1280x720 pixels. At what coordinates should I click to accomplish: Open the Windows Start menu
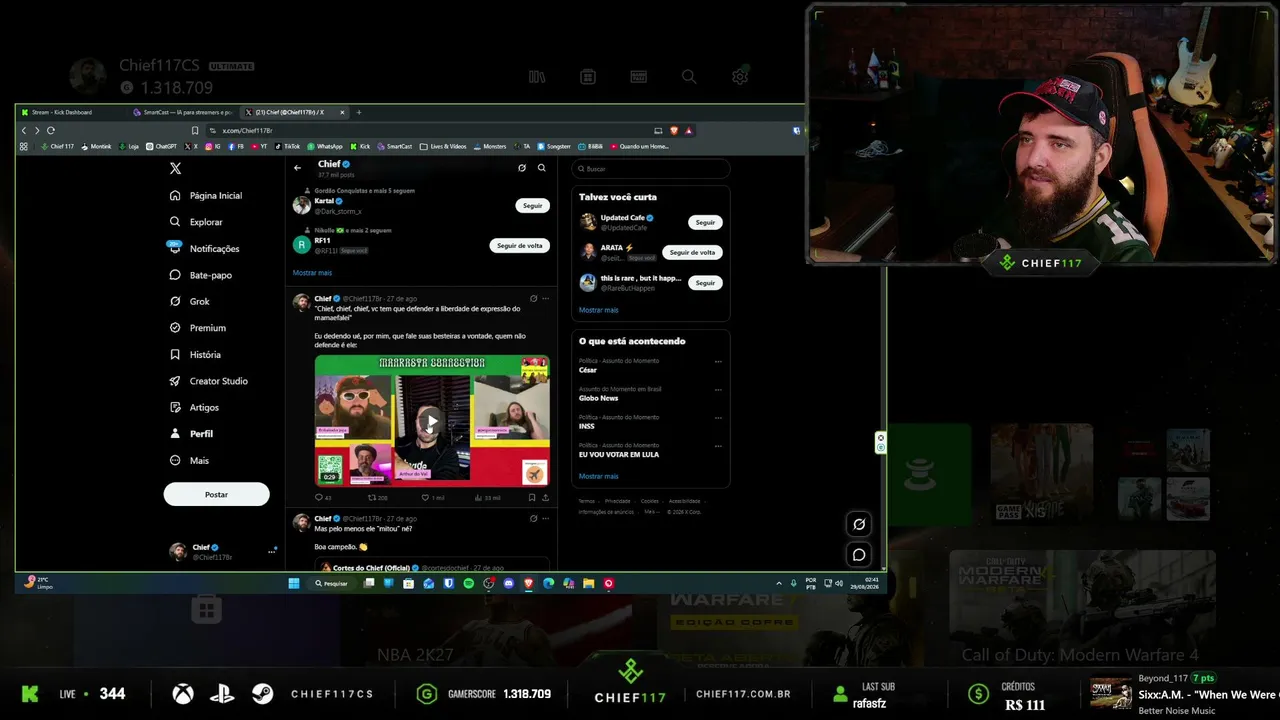coord(294,583)
